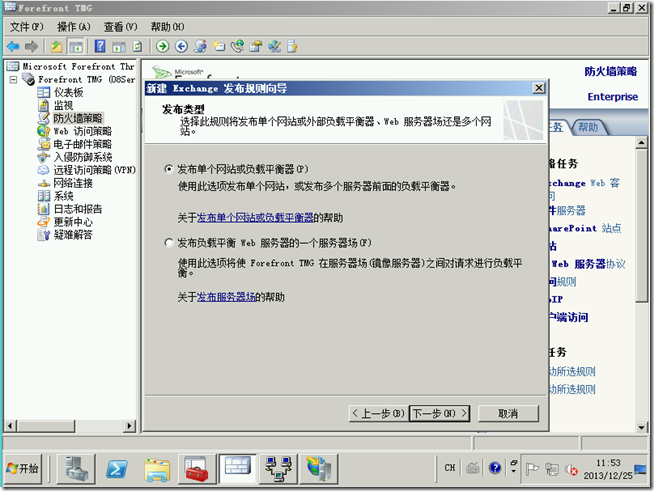This screenshot has width=654, height=491.
Task: Open the 操作(A) menu
Action: pyautogui.click(x=73, y=27)
